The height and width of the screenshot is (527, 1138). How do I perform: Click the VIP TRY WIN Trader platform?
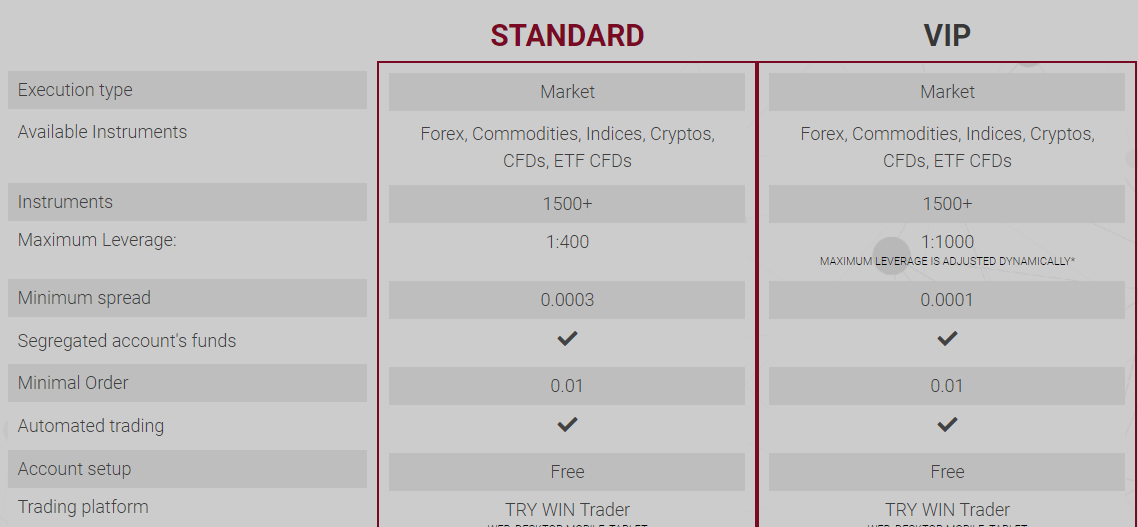click(x=947, y=510)
